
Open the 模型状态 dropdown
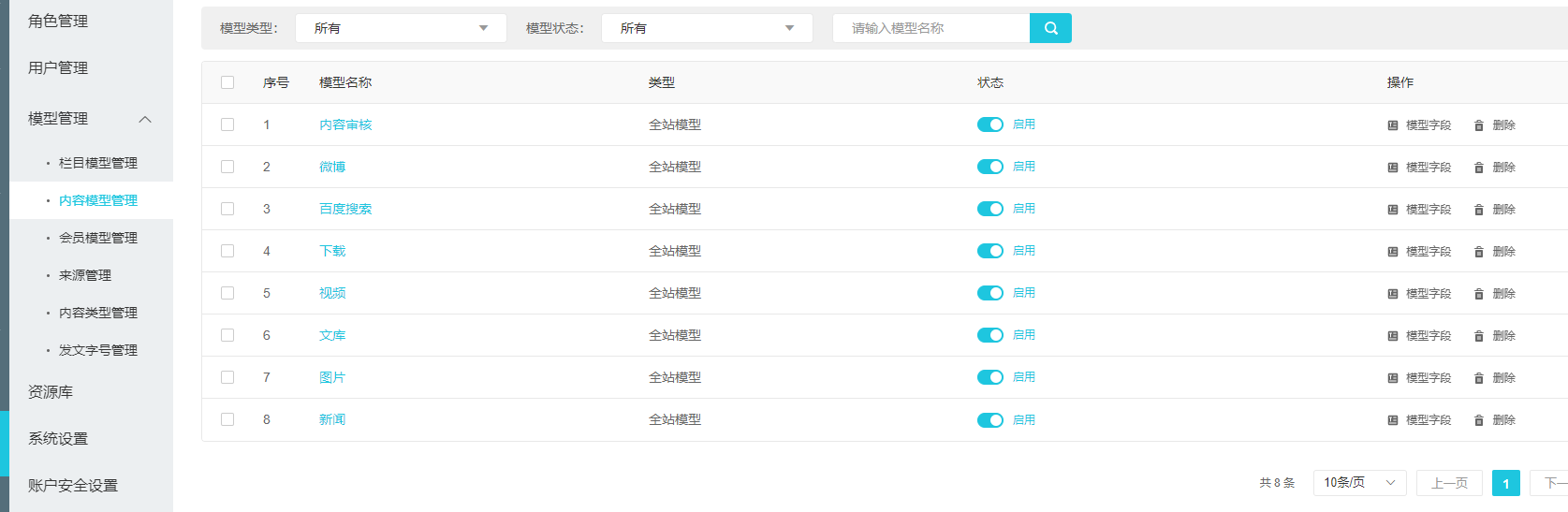pyautogui.click(x=707, y=28)
